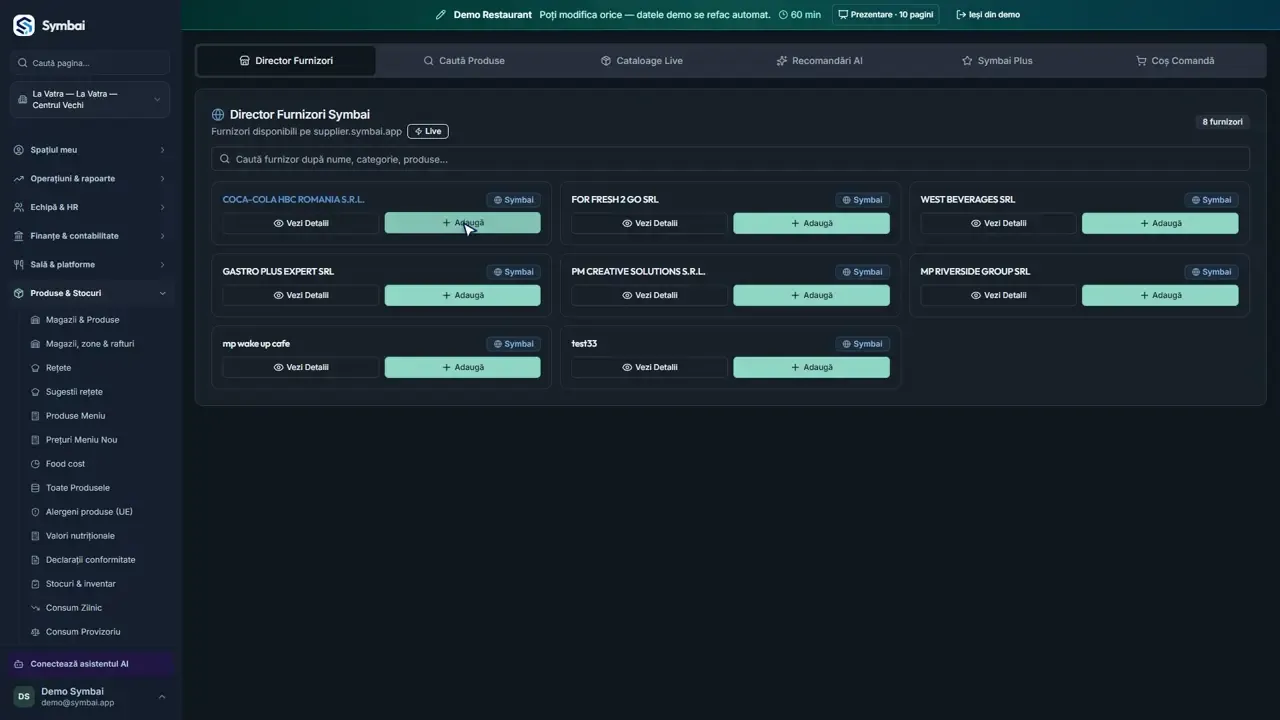Open the La Vatra location dropdown

[90, 100]
